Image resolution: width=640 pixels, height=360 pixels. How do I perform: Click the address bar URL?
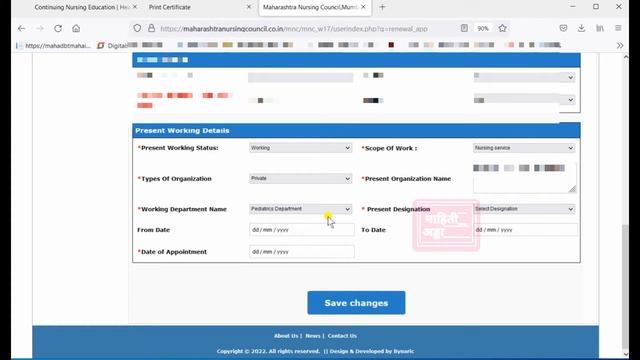coord(294,29)
